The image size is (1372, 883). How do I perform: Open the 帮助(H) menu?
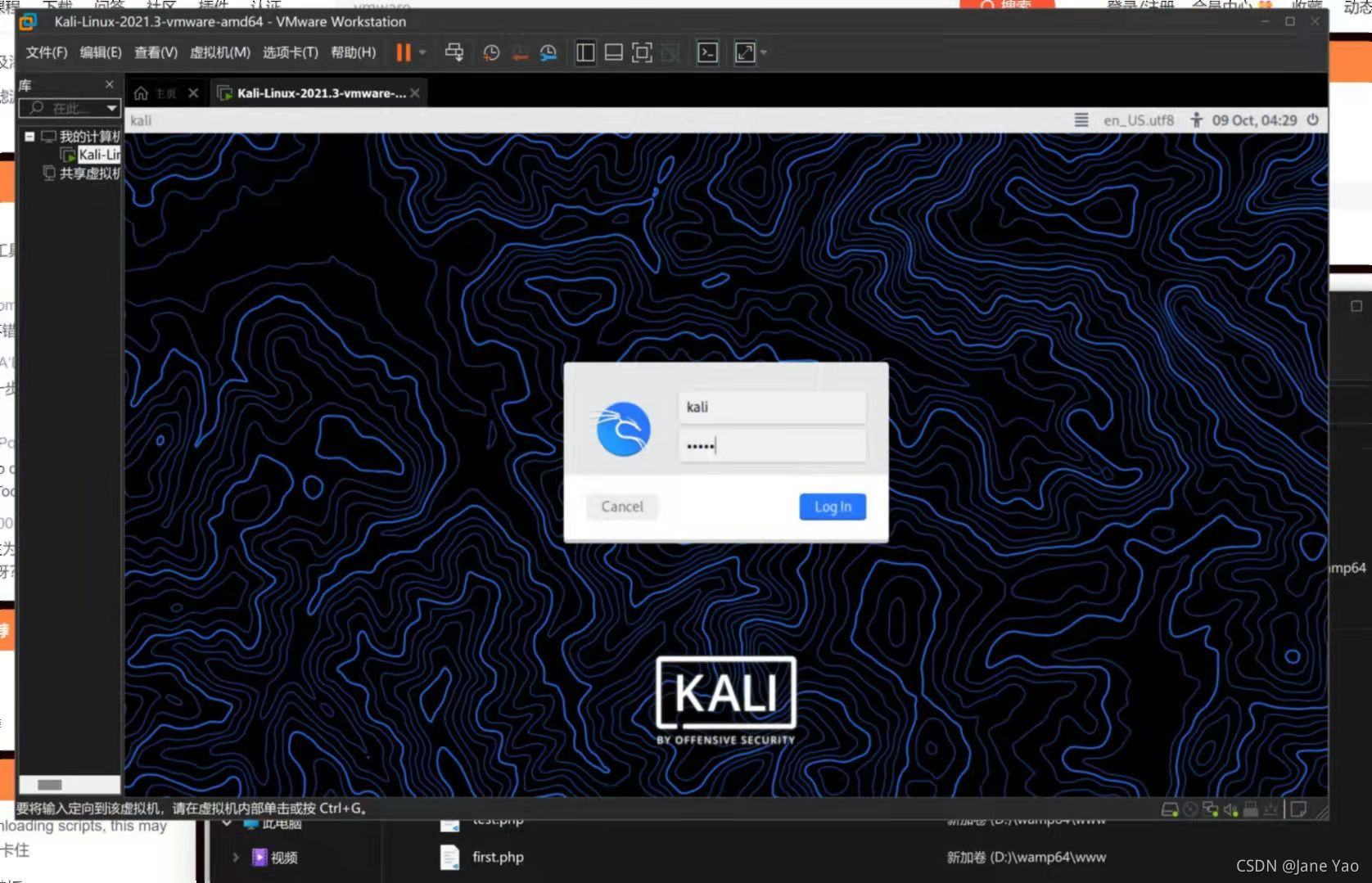[354, 52]
